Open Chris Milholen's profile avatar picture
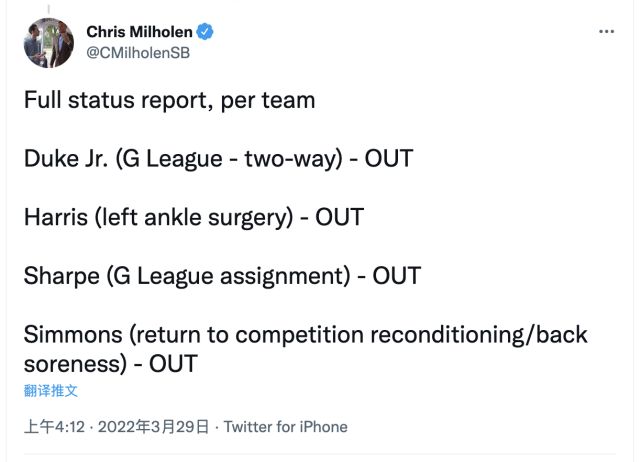The width and height of the screenshot is (641, 462). tap(49, 42)
